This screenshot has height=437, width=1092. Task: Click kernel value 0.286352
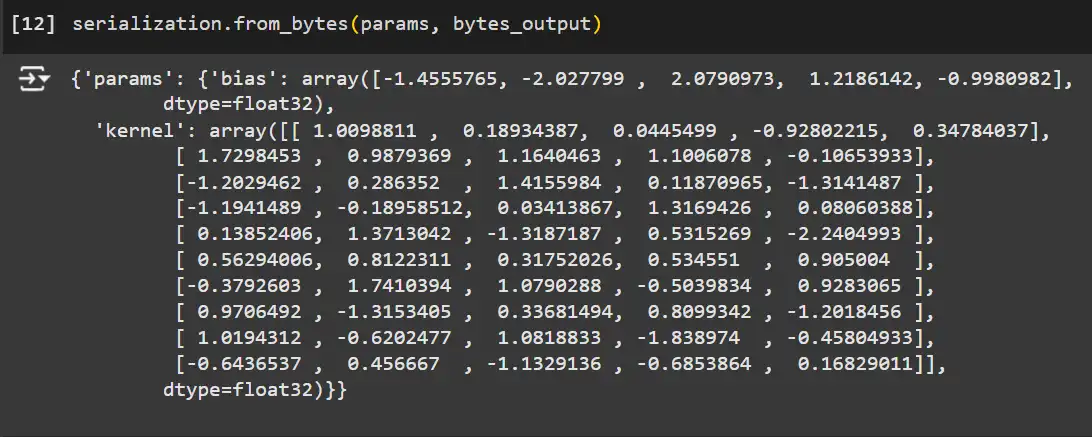(394, 183)
